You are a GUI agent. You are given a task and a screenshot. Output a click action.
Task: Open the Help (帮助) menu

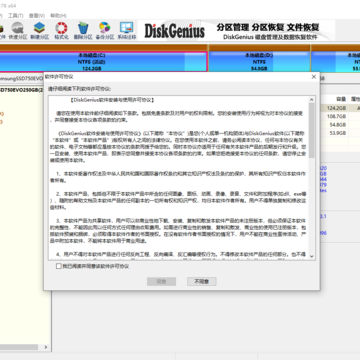click(58, 16)
